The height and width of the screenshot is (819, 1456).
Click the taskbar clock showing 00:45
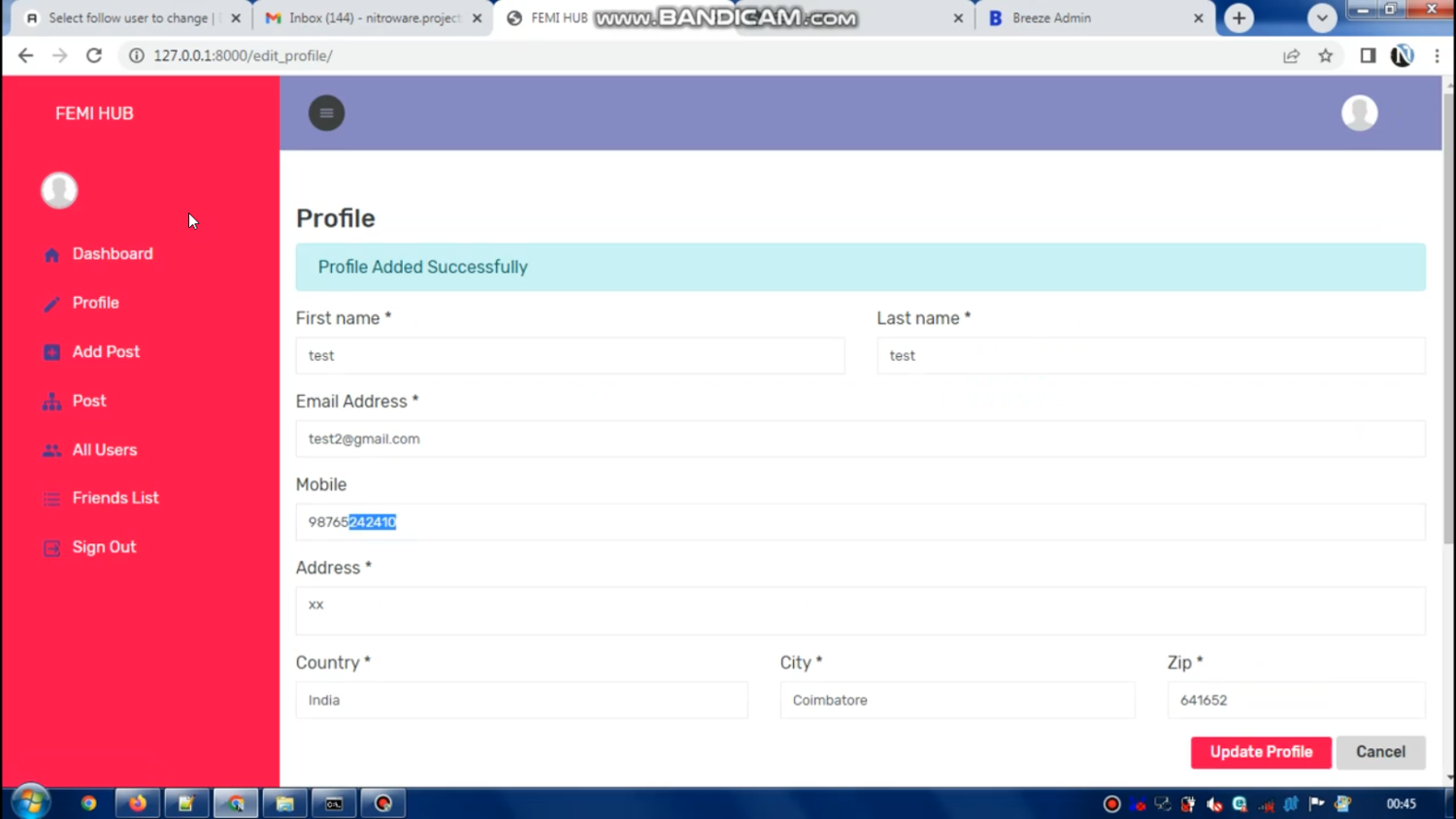click(1401, 803)
